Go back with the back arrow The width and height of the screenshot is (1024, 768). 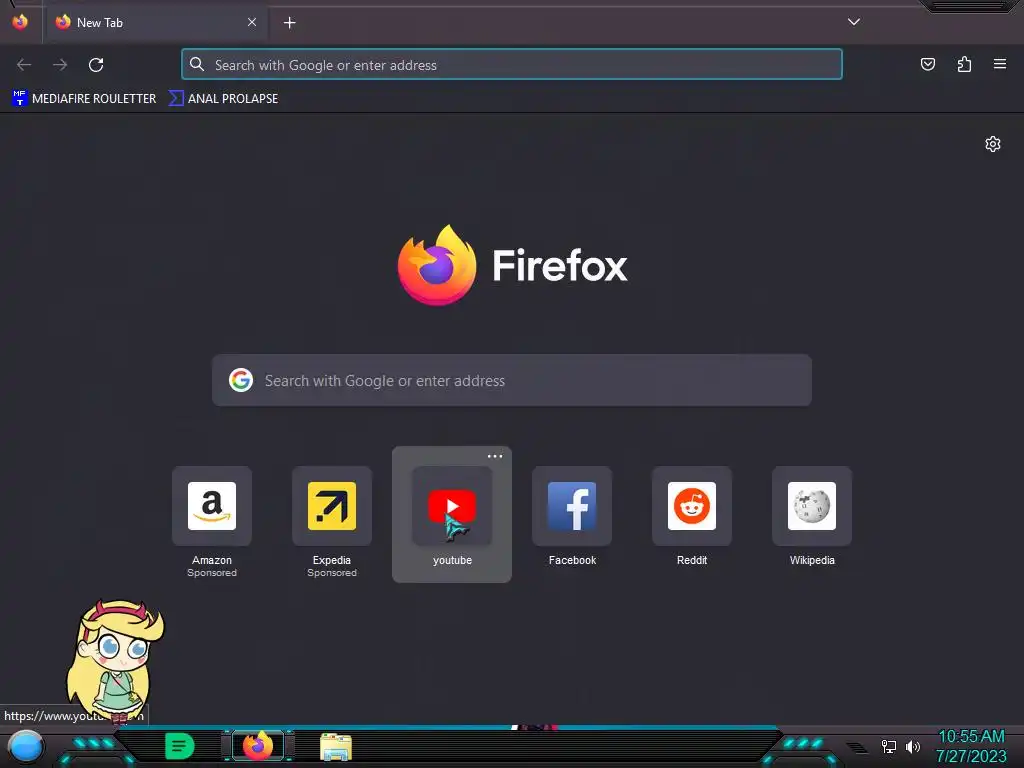pos(24,65)
